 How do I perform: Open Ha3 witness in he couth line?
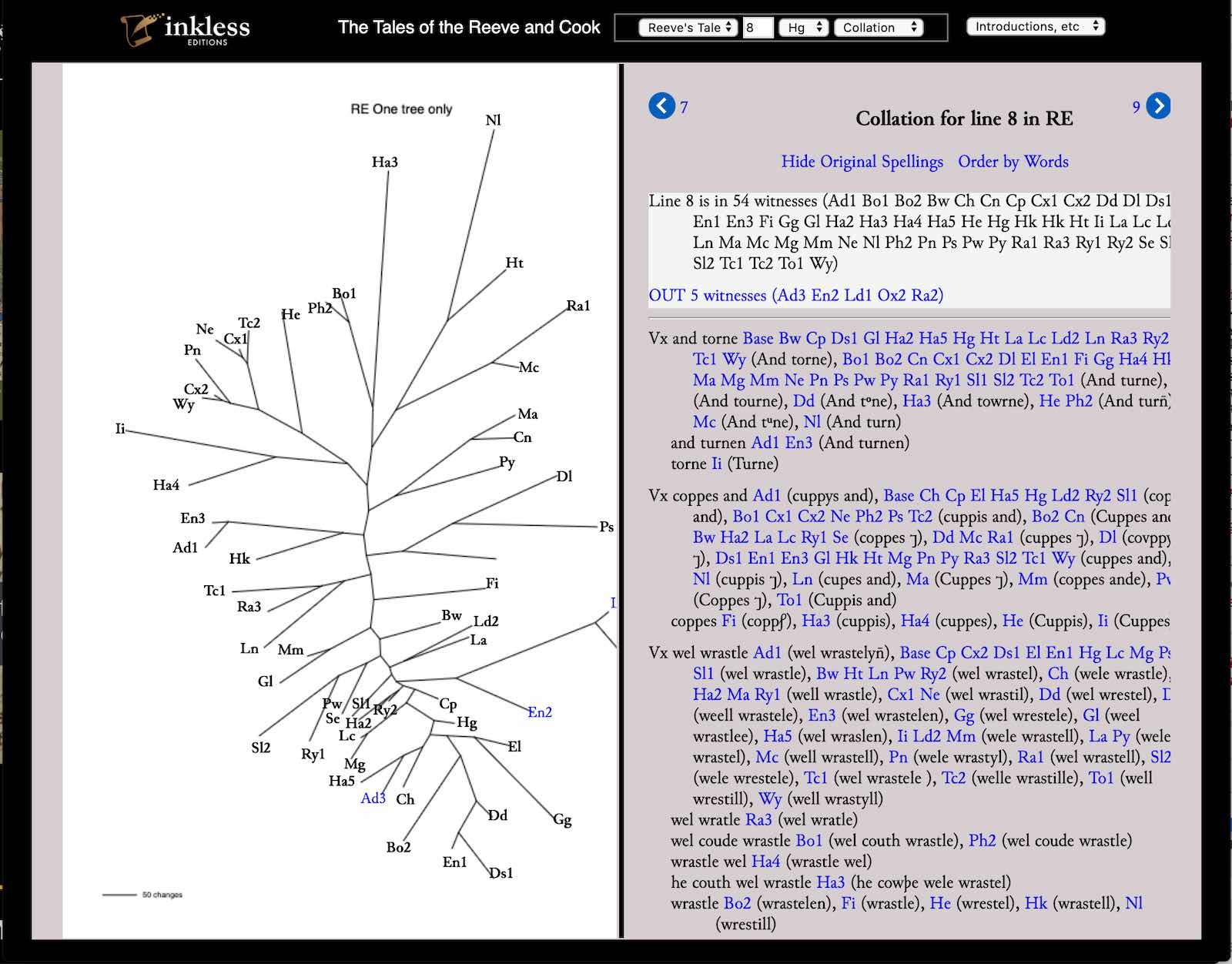pyautogui.click(x=830, y=882)
